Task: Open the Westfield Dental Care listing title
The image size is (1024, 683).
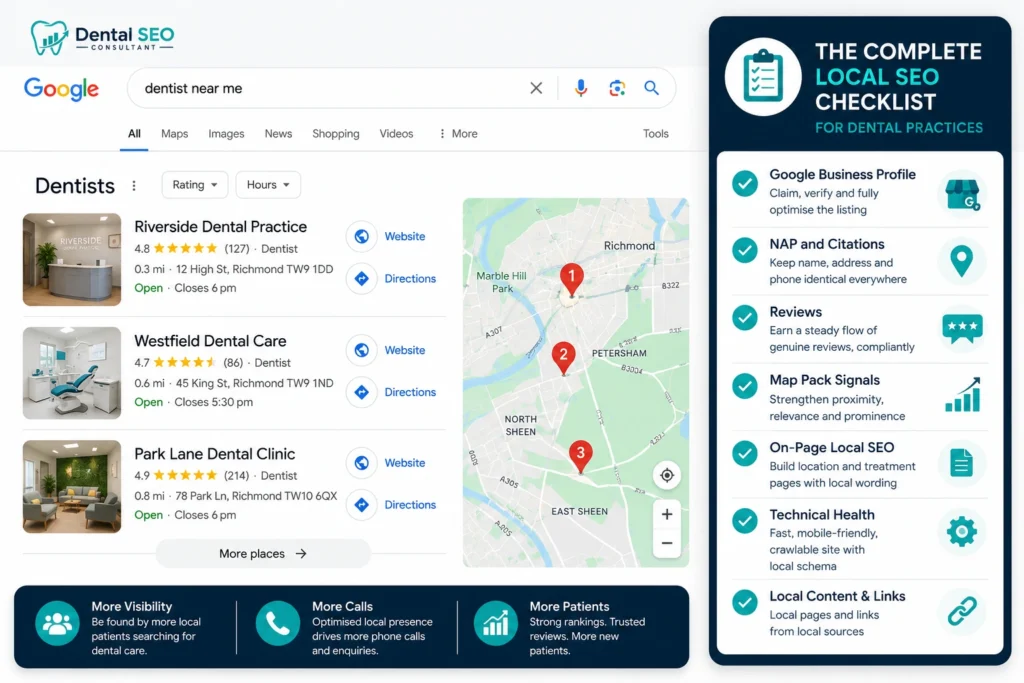Action: (x=210, y=341)
